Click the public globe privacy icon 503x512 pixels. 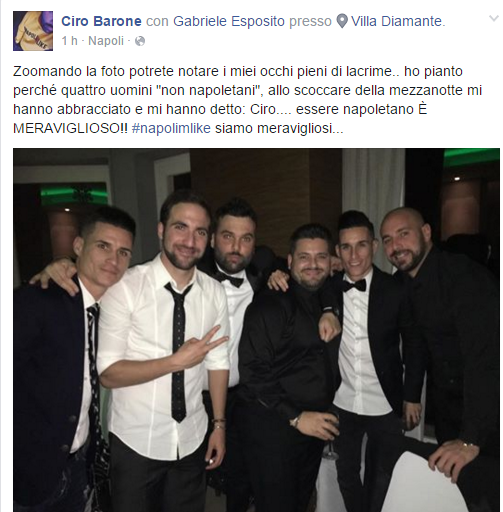(x=140, y=41)
